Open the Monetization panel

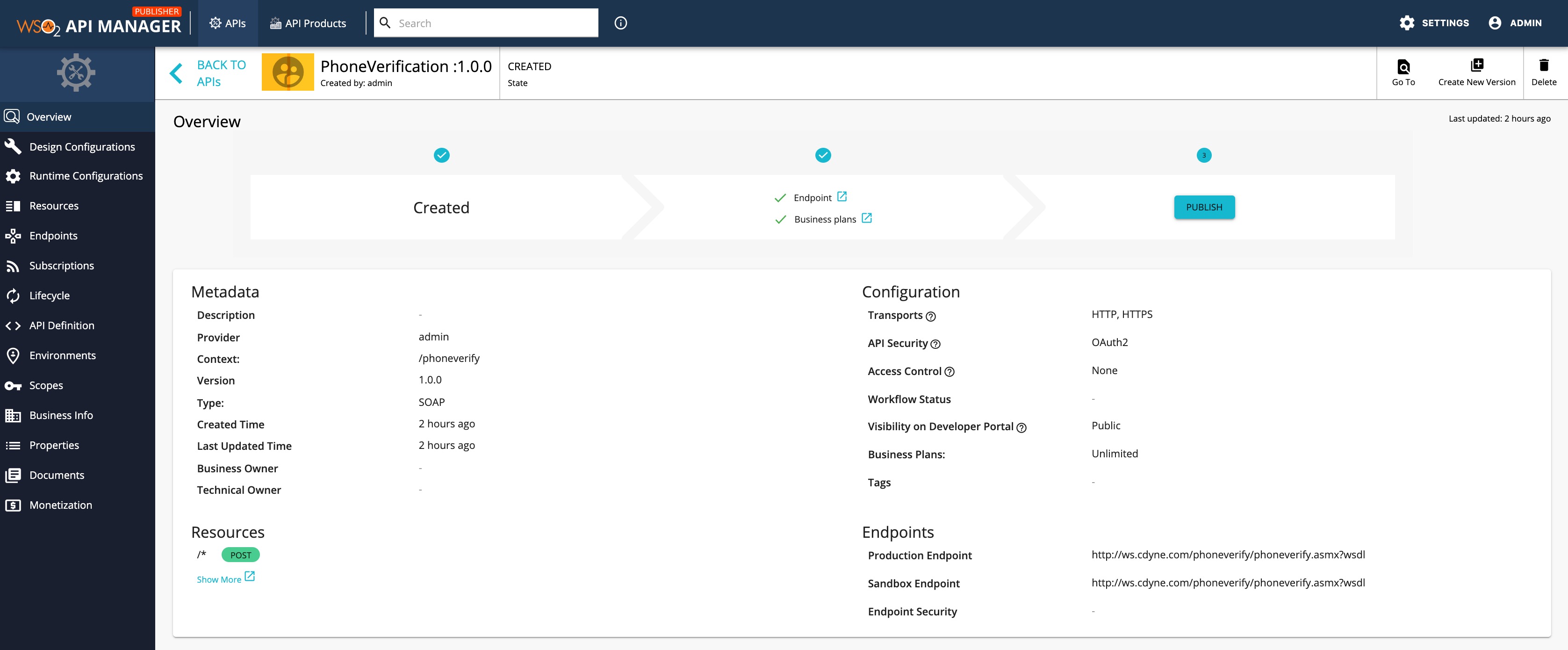coord(61,505)
